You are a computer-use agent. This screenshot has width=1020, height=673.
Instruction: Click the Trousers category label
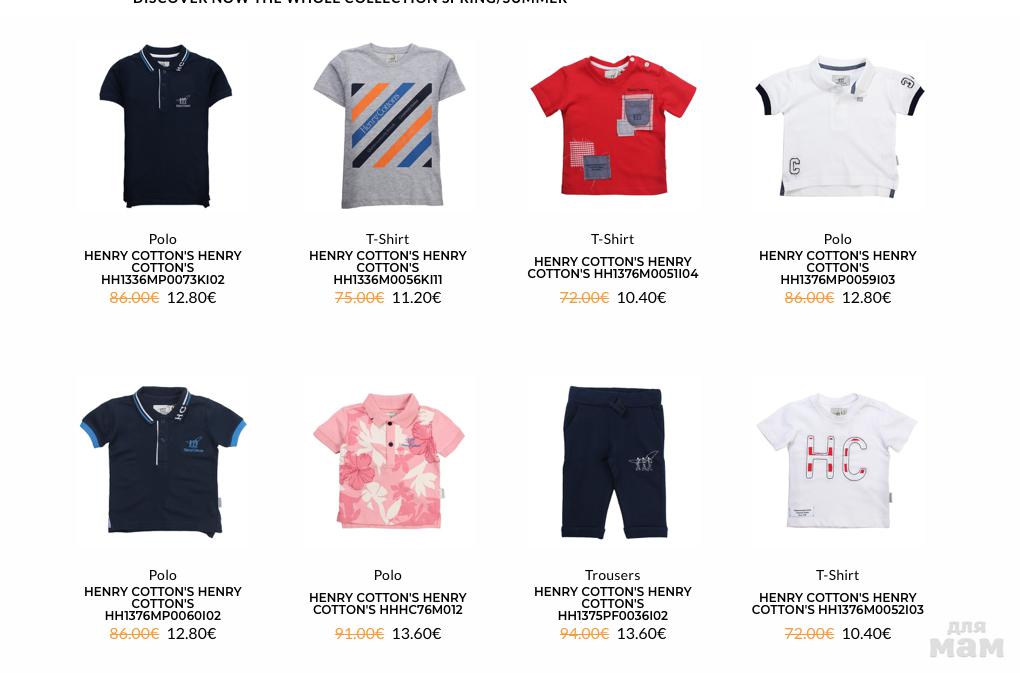coord(613,575)
